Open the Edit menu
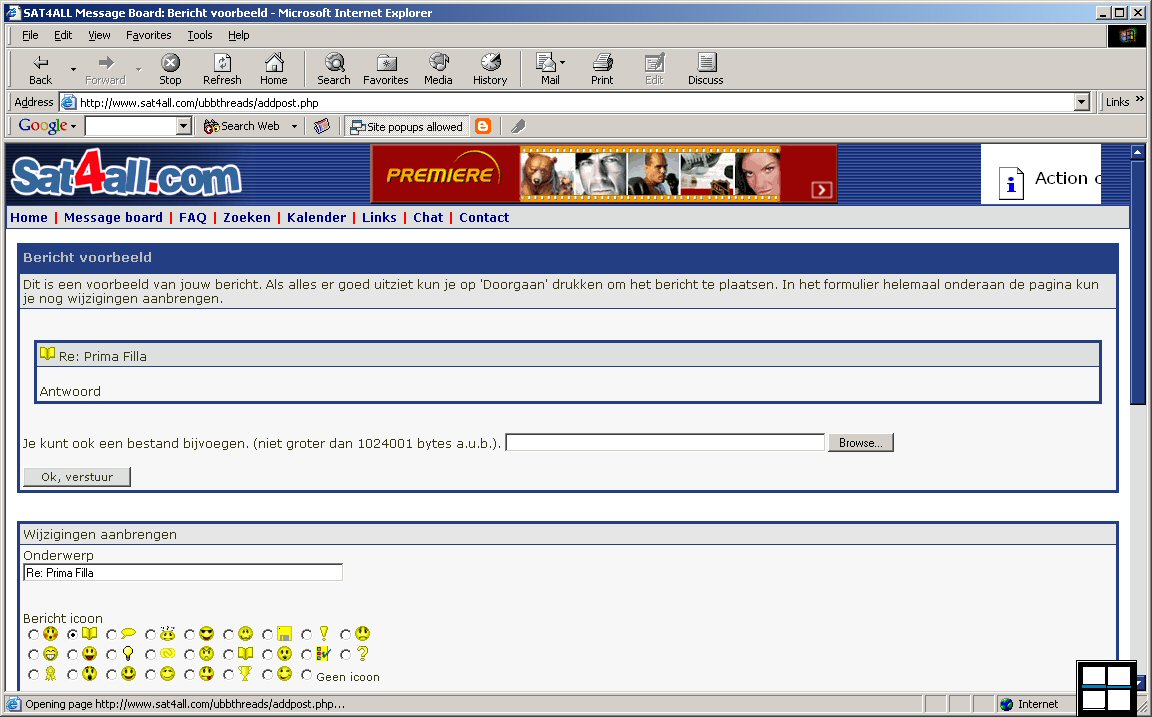 coord(63,35)
